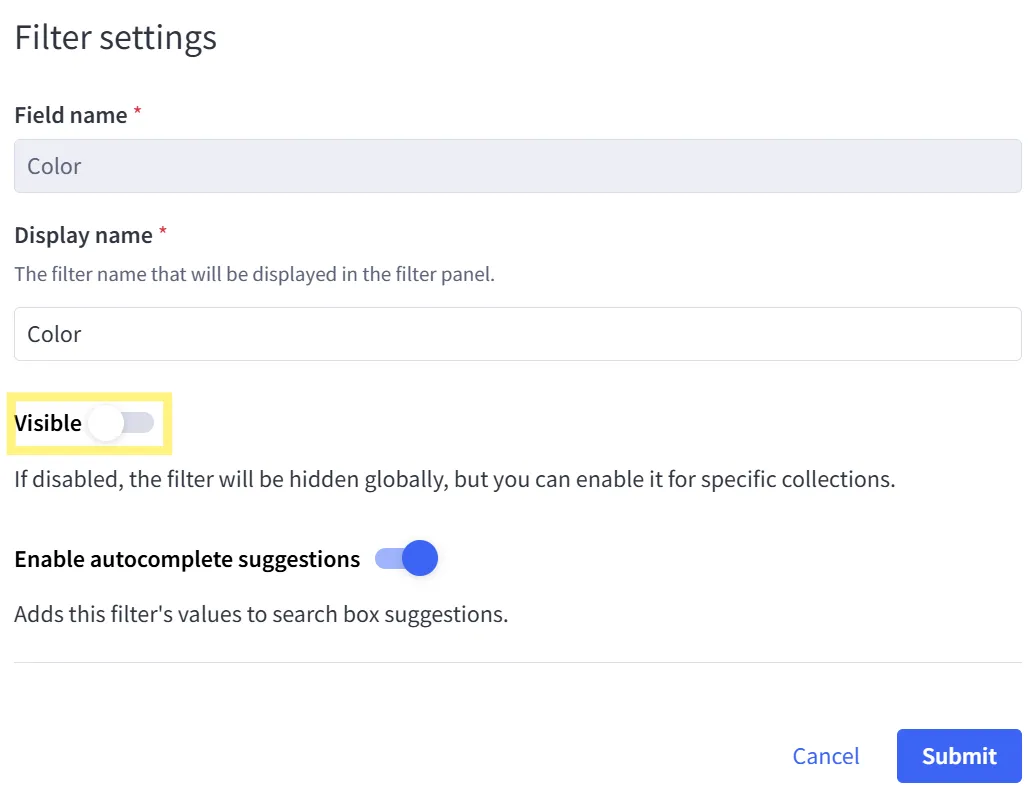Disable the autocomplete suggestions toggle
The height and width of the screenshot is (807, 1036).
click(406, 559)
